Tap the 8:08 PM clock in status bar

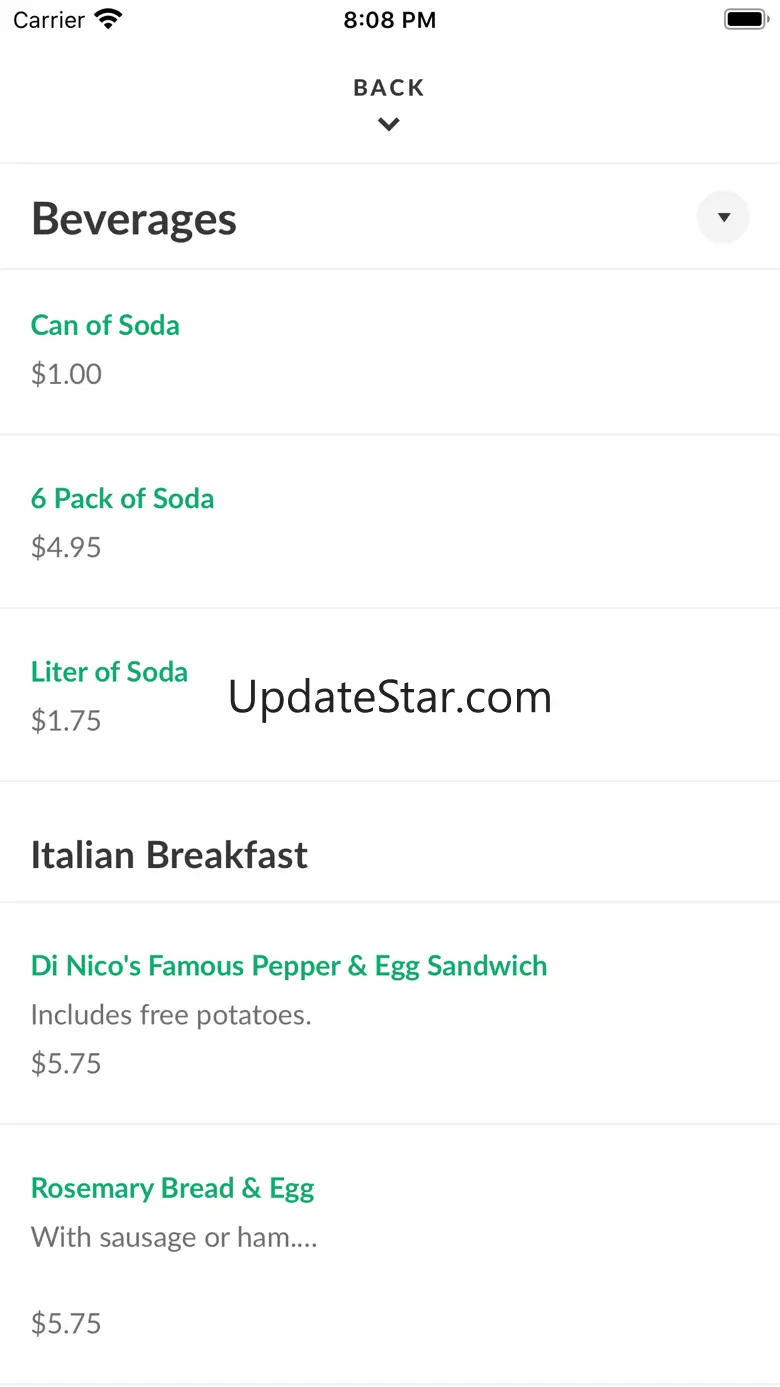pyautogui.click(x=389, y=20)
